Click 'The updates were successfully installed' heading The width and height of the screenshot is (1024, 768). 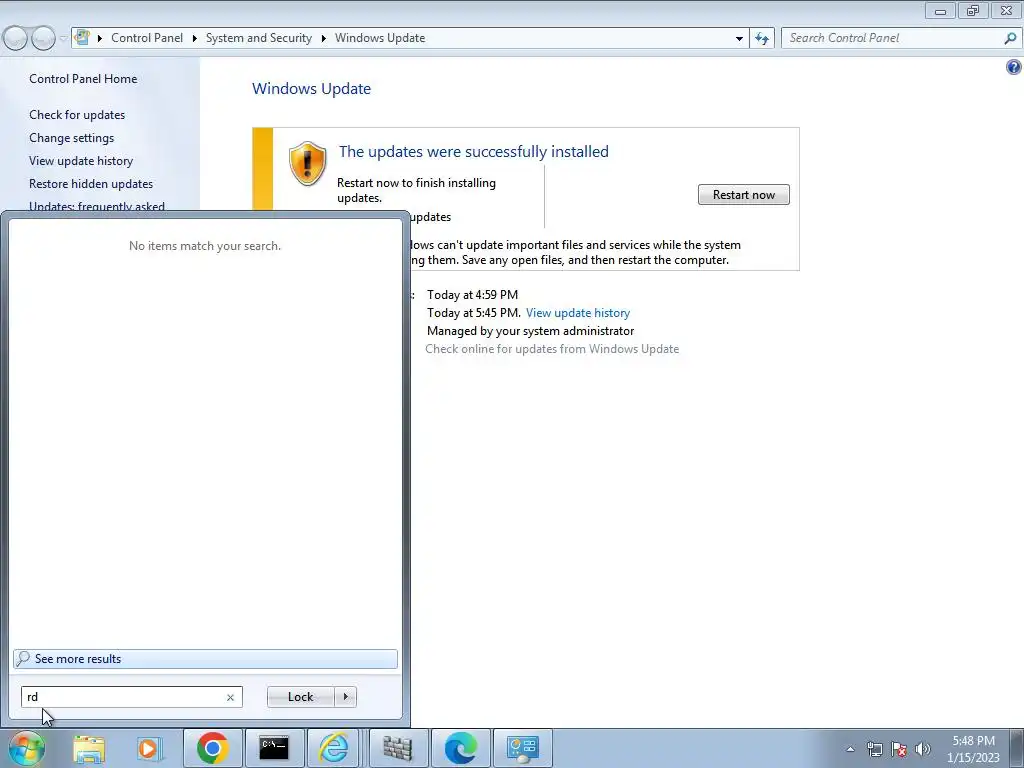pyautogui.click(x=473, y=152)
